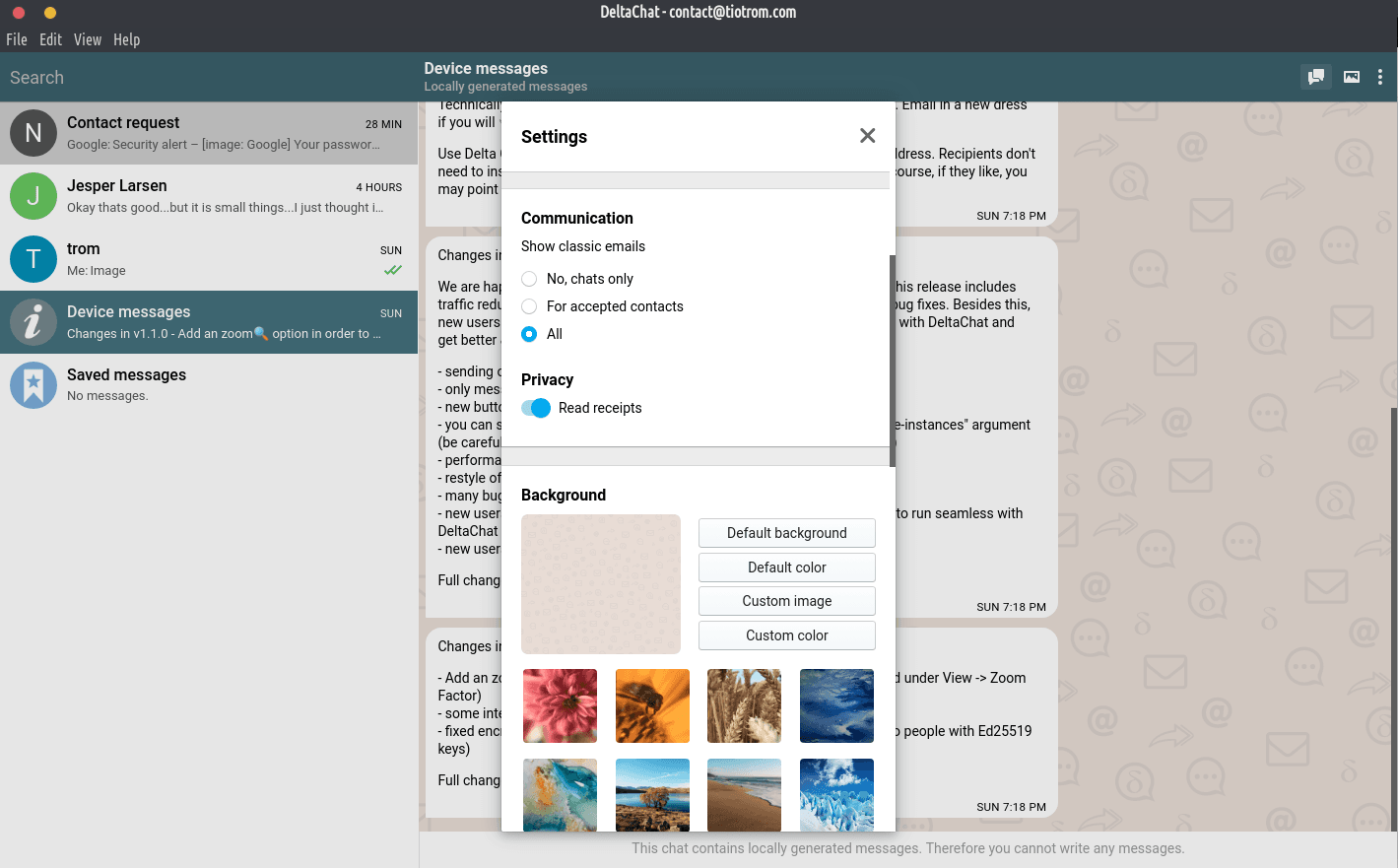The height and width of the screenshot is (868, 1398).
Task: Select the sandy beach background thumbnail
Action: pos(744,794)
